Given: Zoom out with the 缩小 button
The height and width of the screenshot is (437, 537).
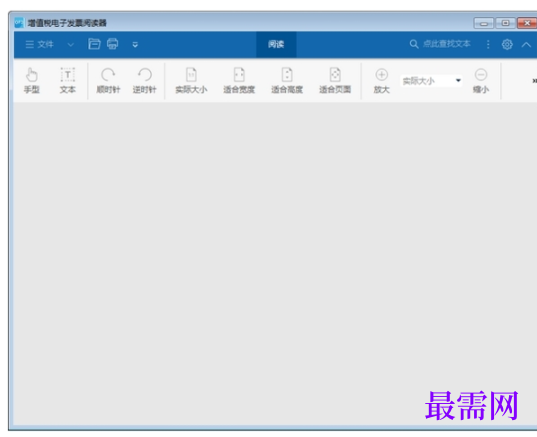Looking at the screenshot, I should [481, 81].
